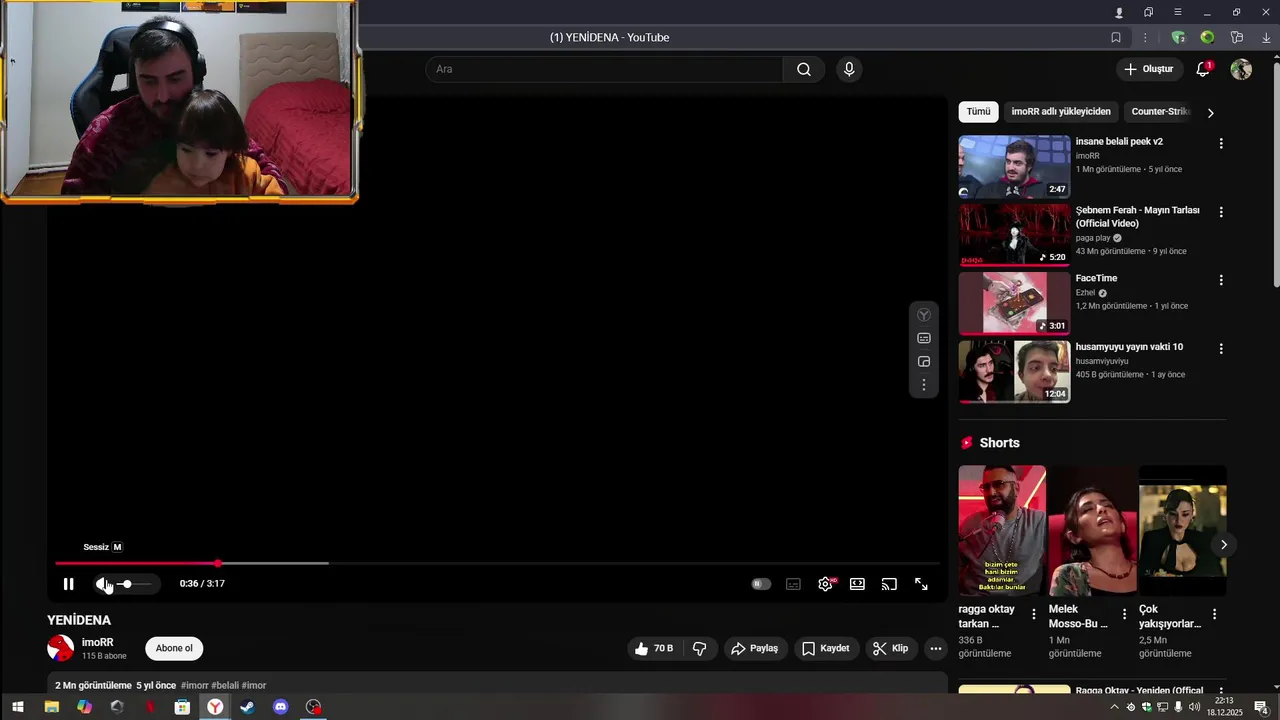The width and height of the screenshot is (1280, 720).
Task: Adjust the volume slider handle
Action: (x=126, y=584)
